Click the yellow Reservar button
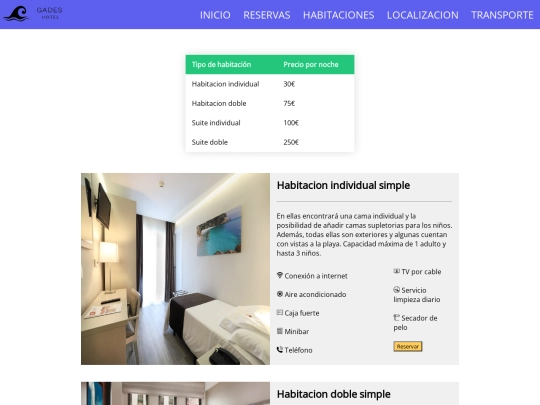This screenshot has height=405, width=540. click(x=408, y=346)
